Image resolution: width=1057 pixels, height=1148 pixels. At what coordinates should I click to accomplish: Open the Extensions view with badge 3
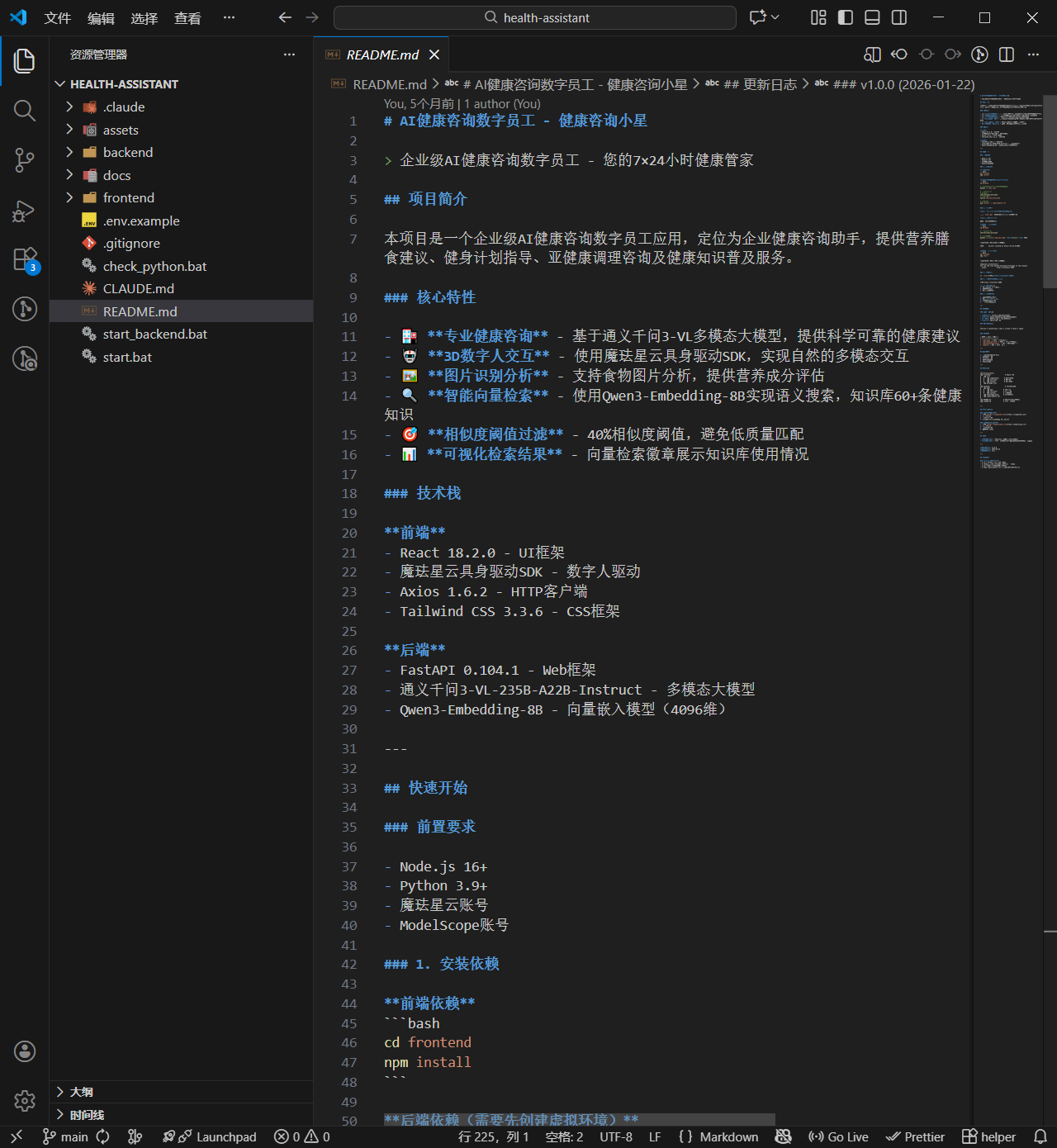click(25, 259)
